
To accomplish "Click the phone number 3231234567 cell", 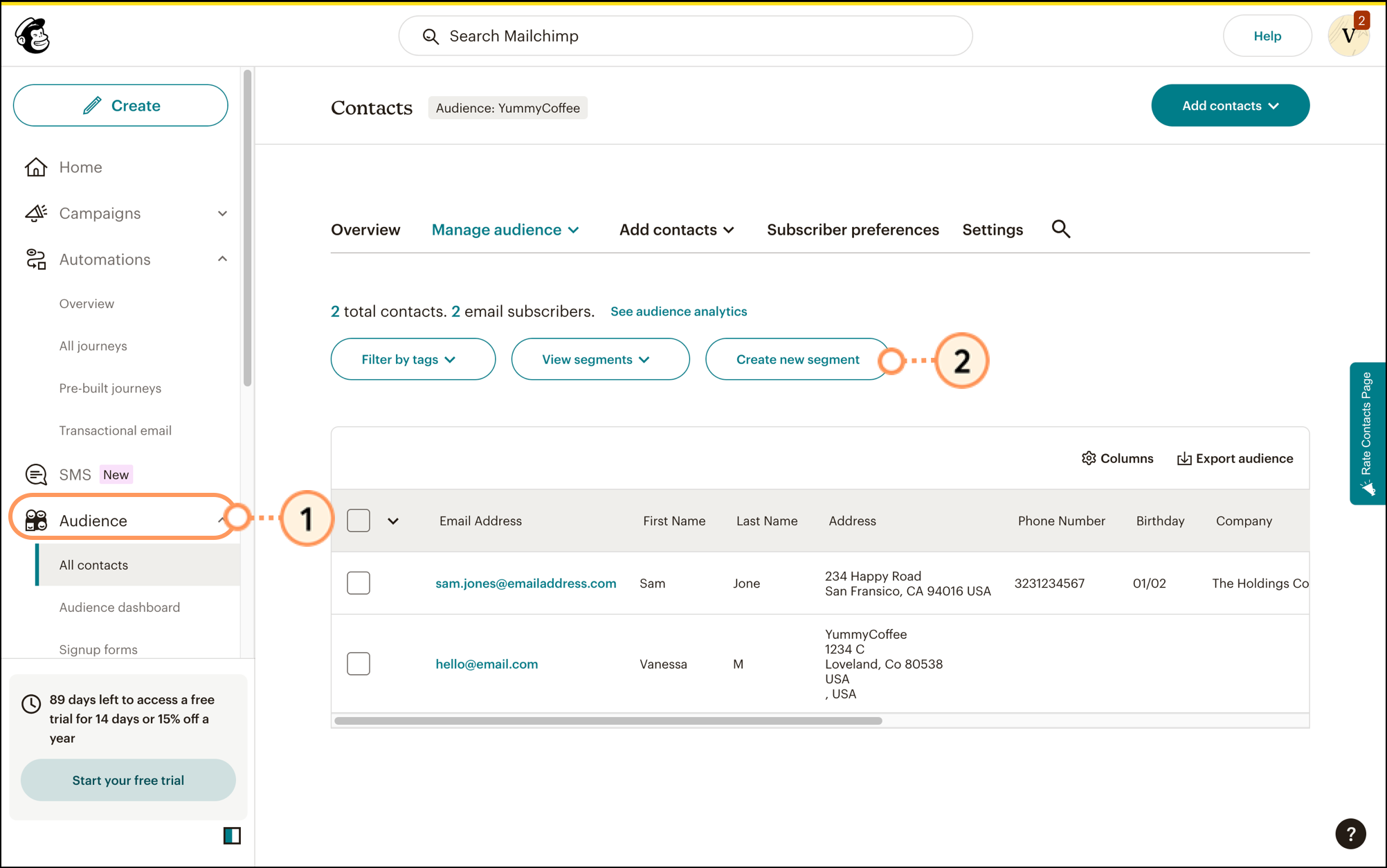I will point(1049,584).
